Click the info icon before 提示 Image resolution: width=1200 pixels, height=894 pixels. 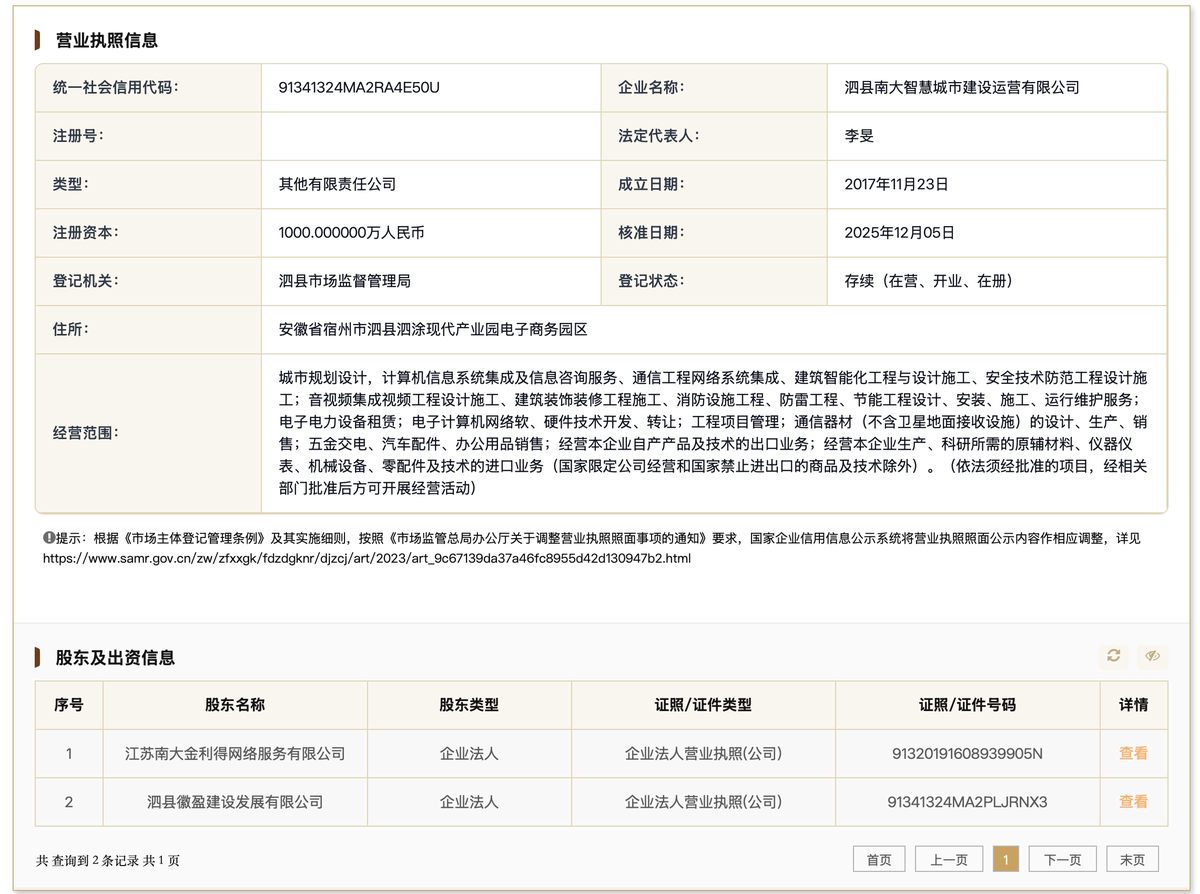point(48,538)
